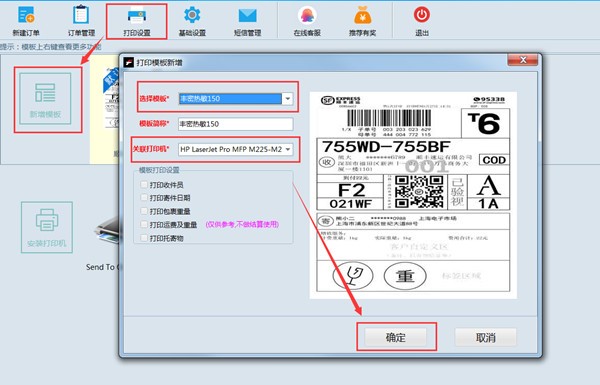Expand the 关联打印机 dropdown arrow

click(x=288, y=149)
